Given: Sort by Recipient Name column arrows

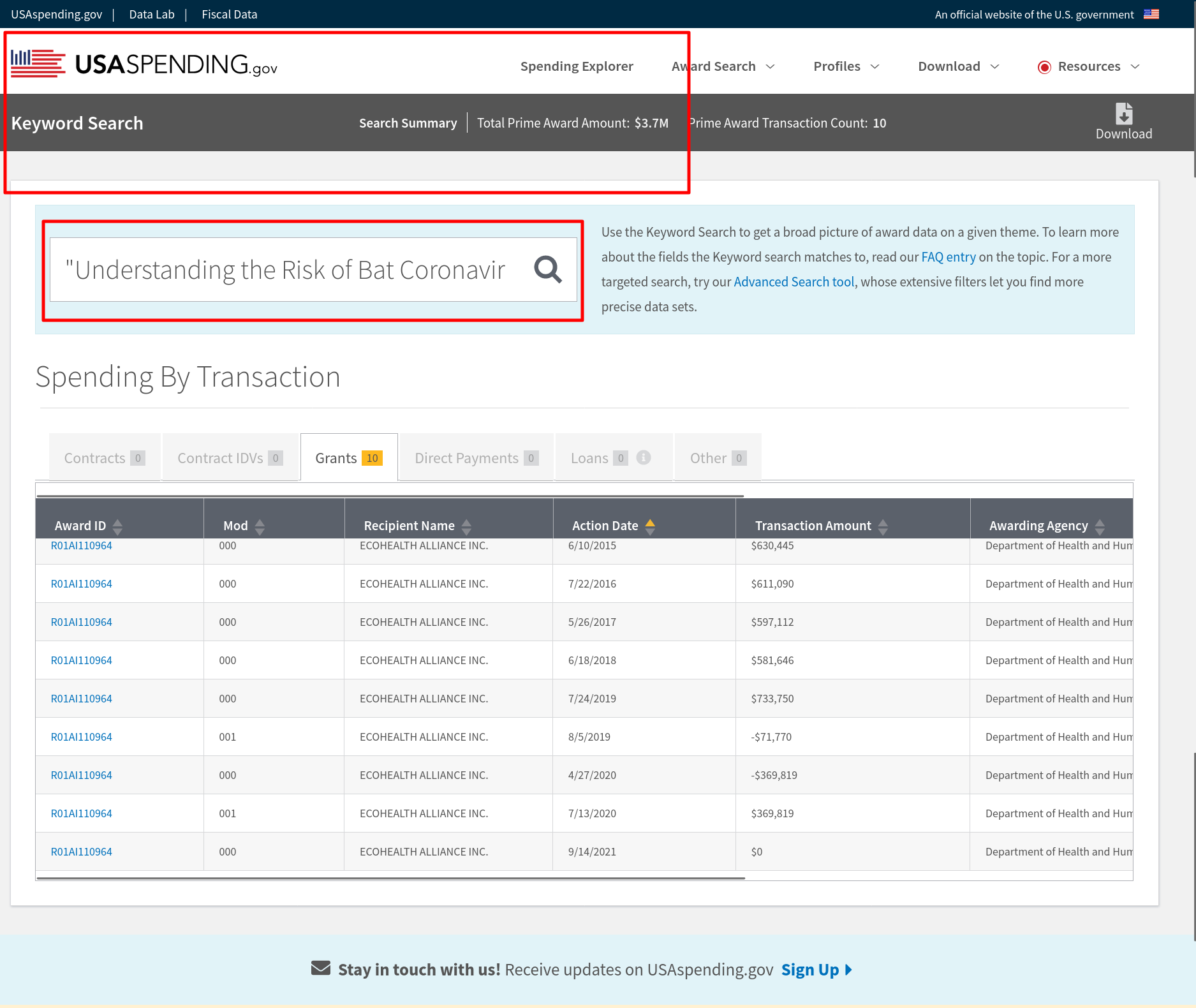Looking at the screenshot, I should 466,526.
